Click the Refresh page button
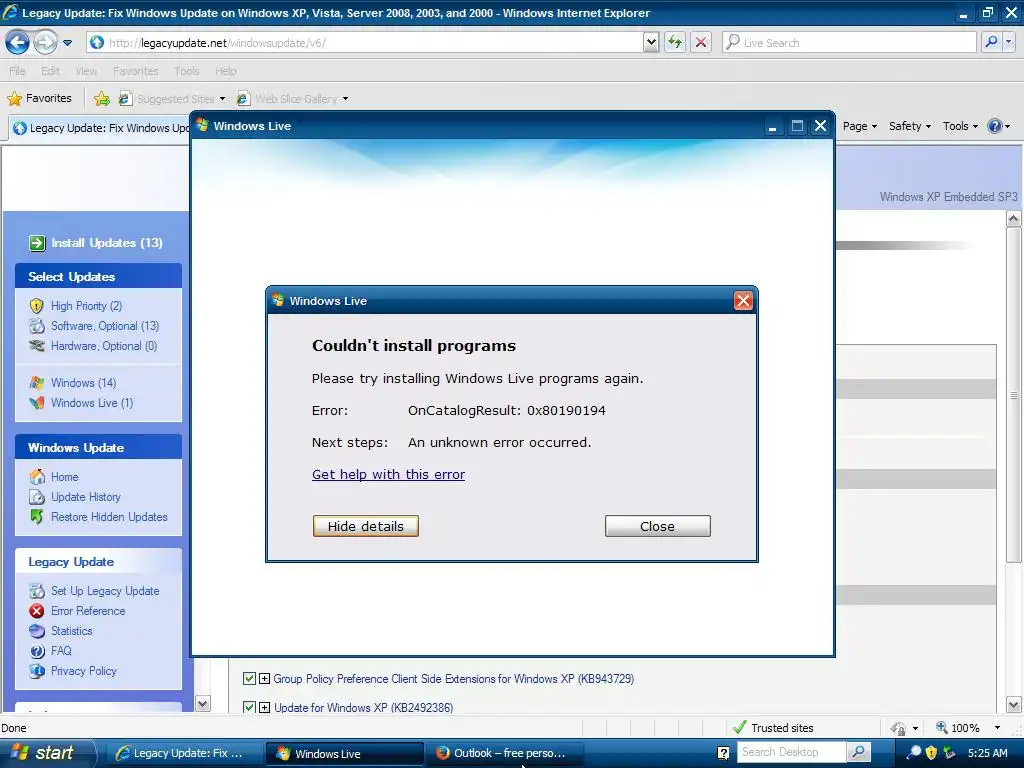 [x=675, y=42]
